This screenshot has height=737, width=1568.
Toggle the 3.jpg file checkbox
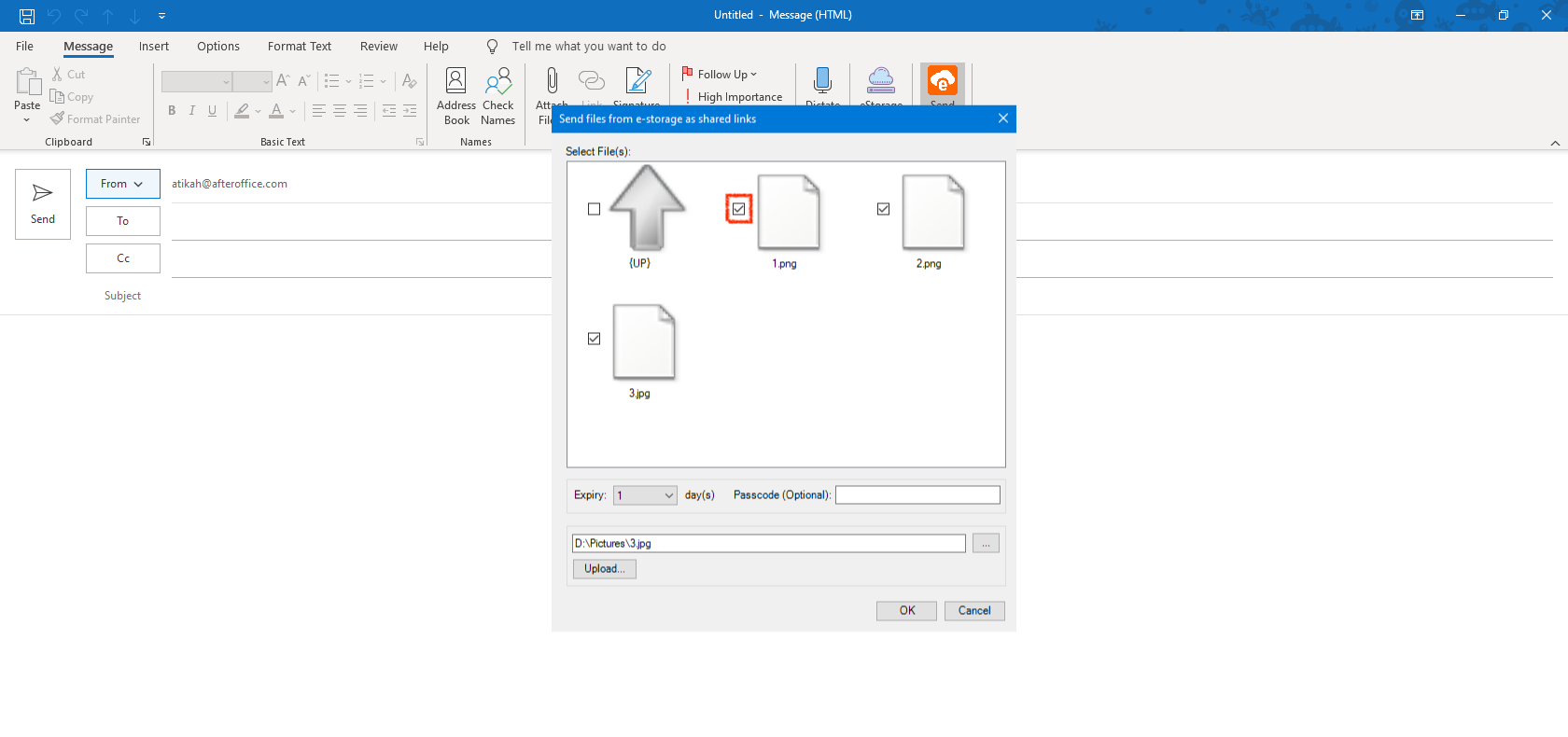click(x=595, y=339)
